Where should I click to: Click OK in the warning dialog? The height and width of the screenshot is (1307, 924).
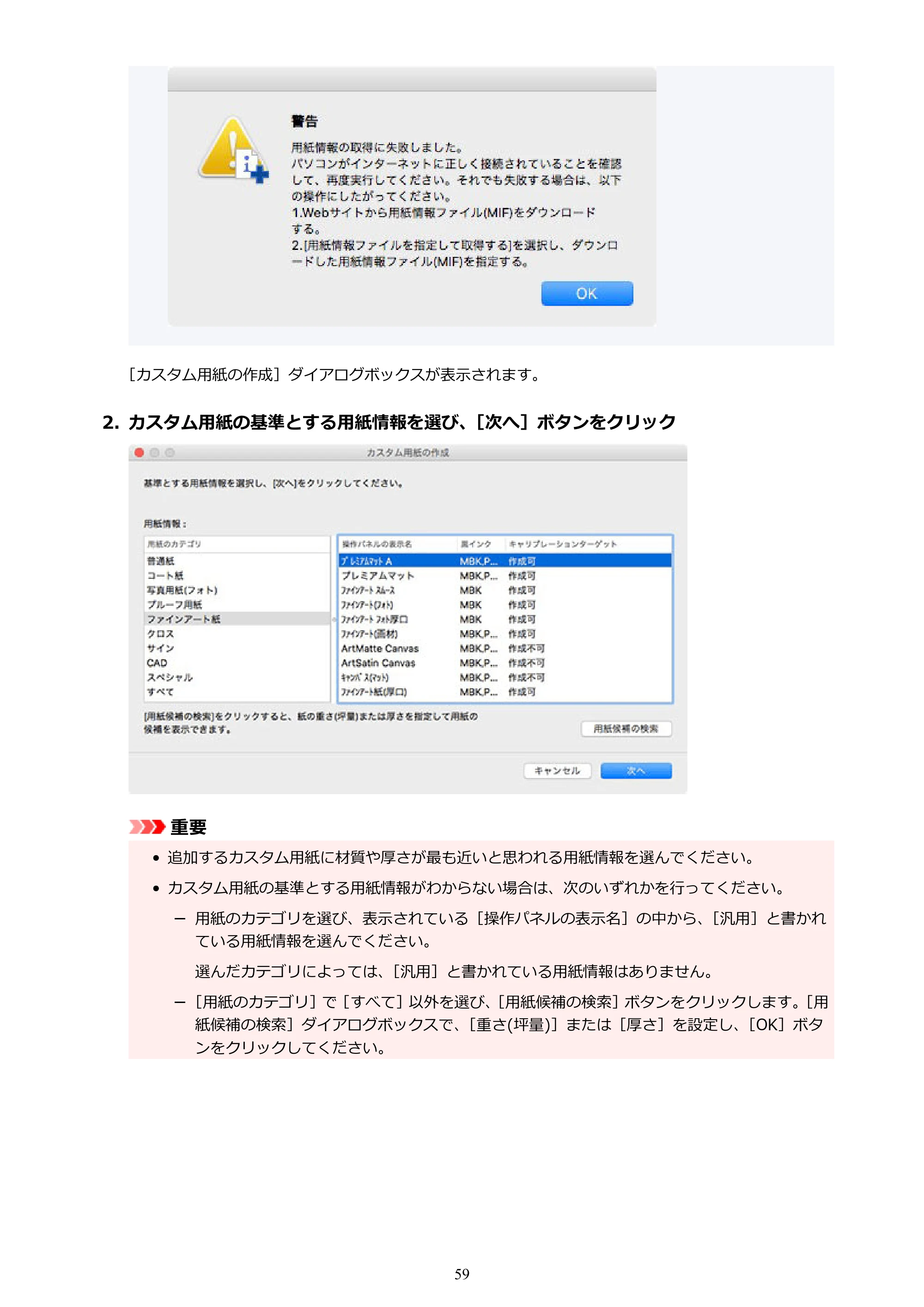586,293
